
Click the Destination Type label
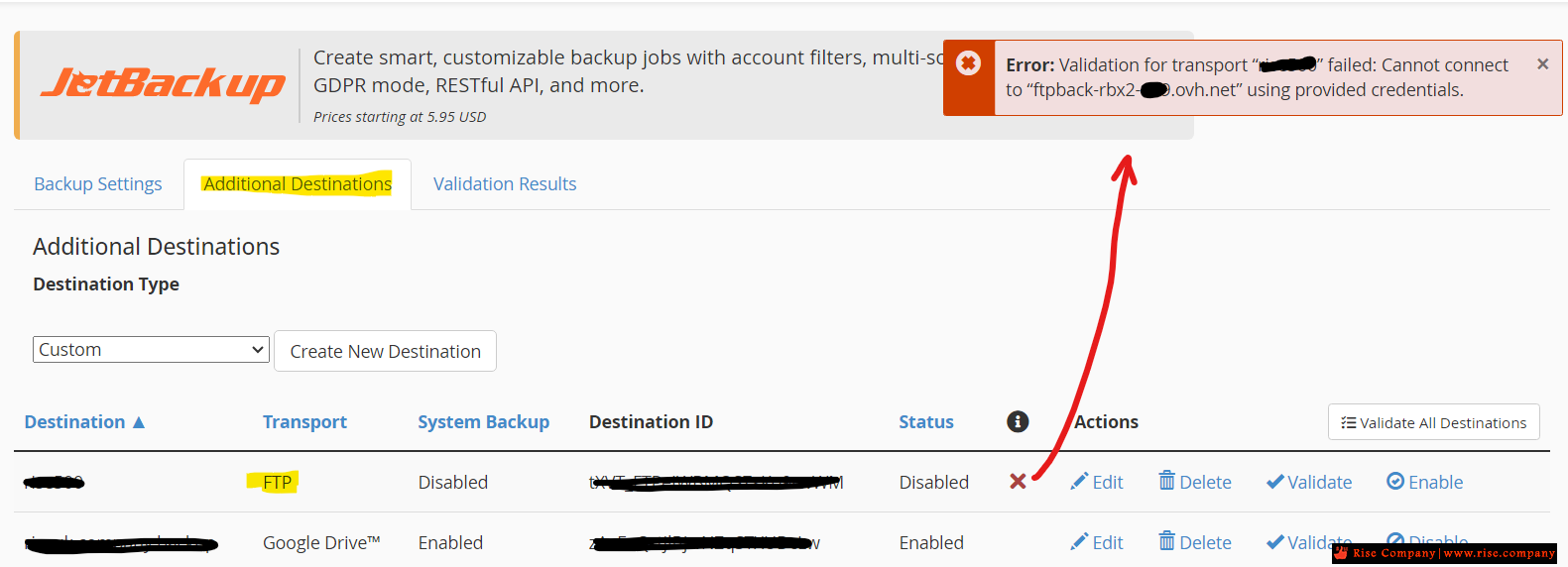[106, 284]
